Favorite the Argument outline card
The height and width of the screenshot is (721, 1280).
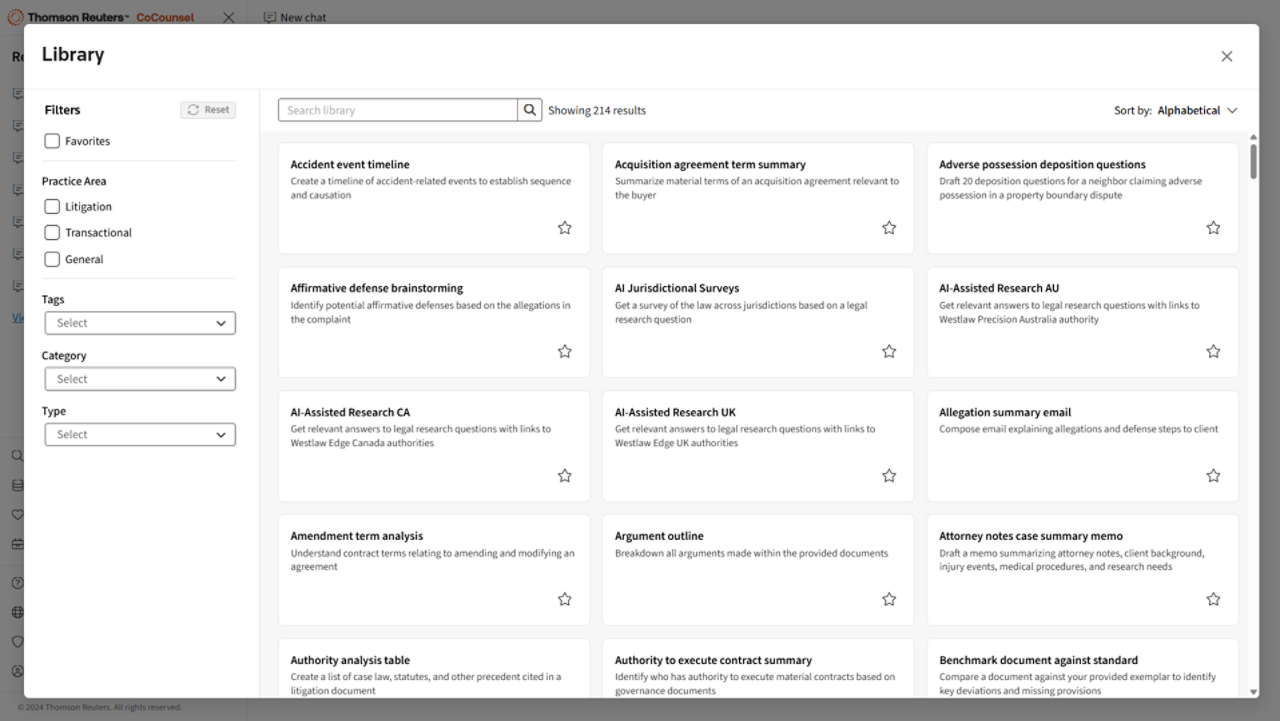tap(888, 600)
